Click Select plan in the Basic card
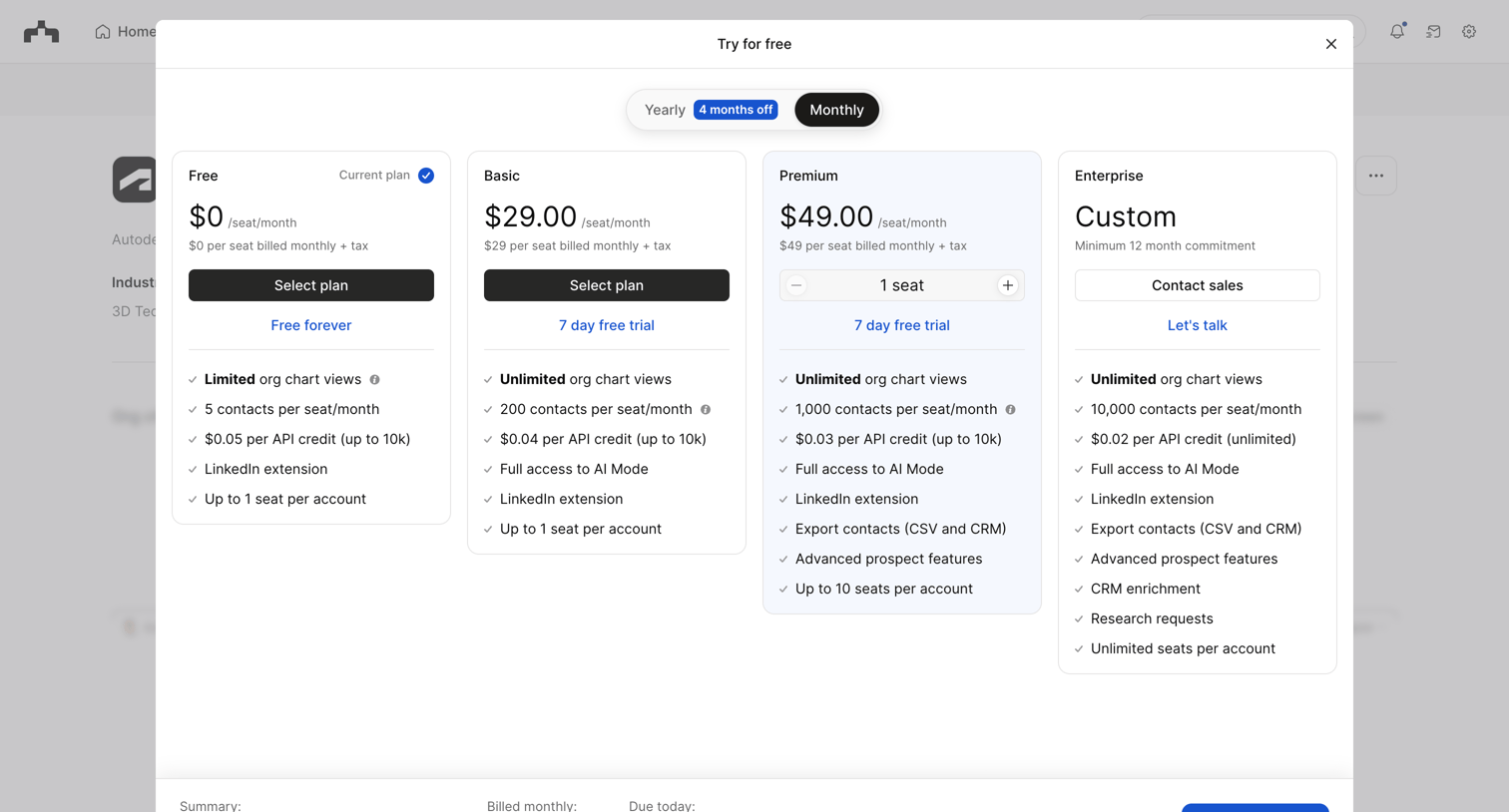Viewport: 1509px width, 812px height. (x=607, y=285)
